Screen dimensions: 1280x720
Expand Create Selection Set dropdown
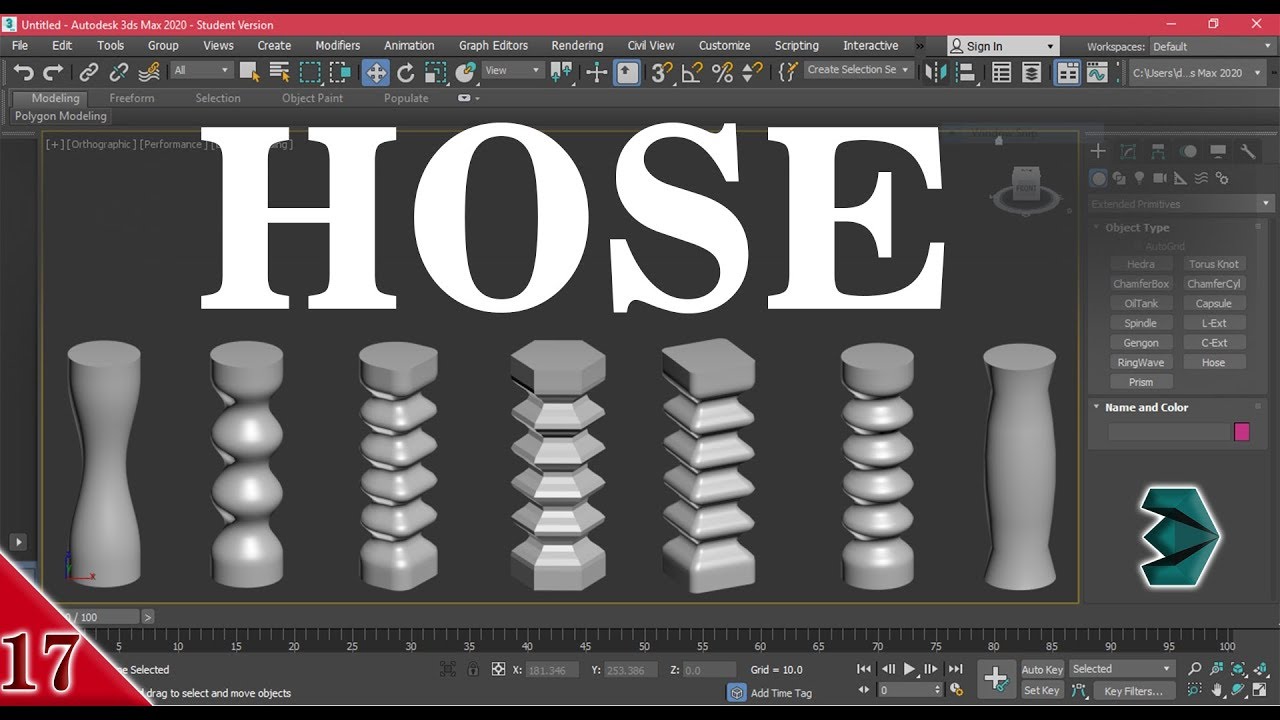pos(859,70)
